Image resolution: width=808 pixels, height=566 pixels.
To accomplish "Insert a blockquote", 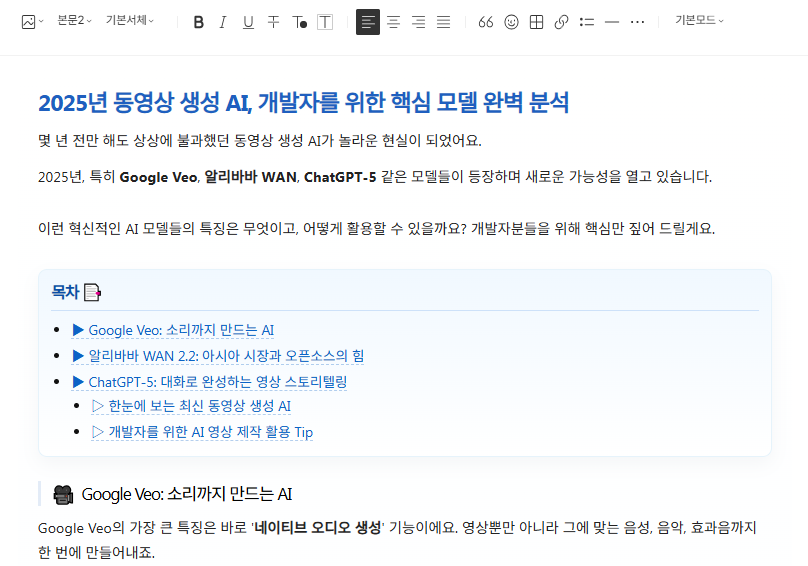I will click(x=486, y=22).
